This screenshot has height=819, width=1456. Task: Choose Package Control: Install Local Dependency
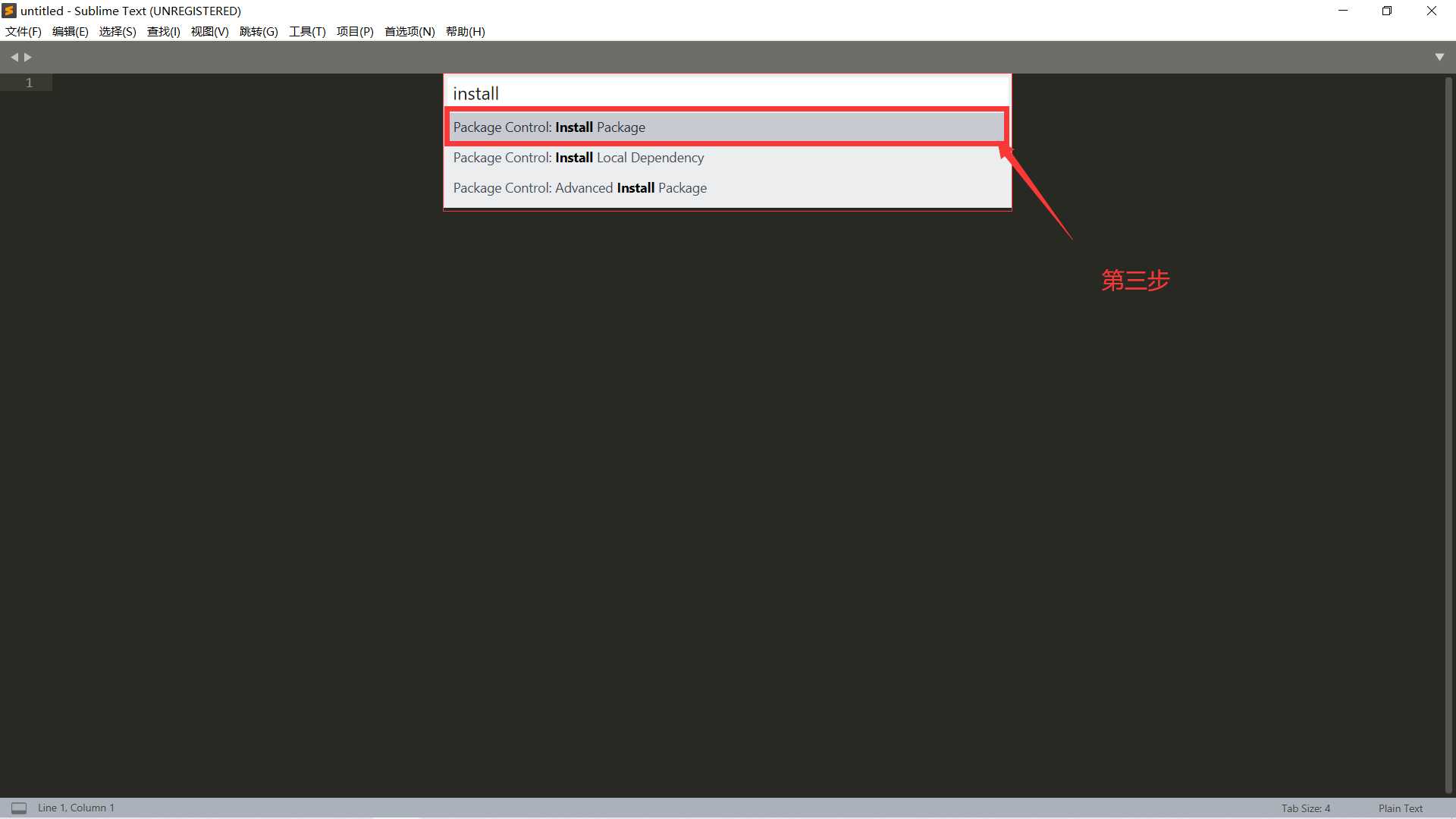[727, 157]
